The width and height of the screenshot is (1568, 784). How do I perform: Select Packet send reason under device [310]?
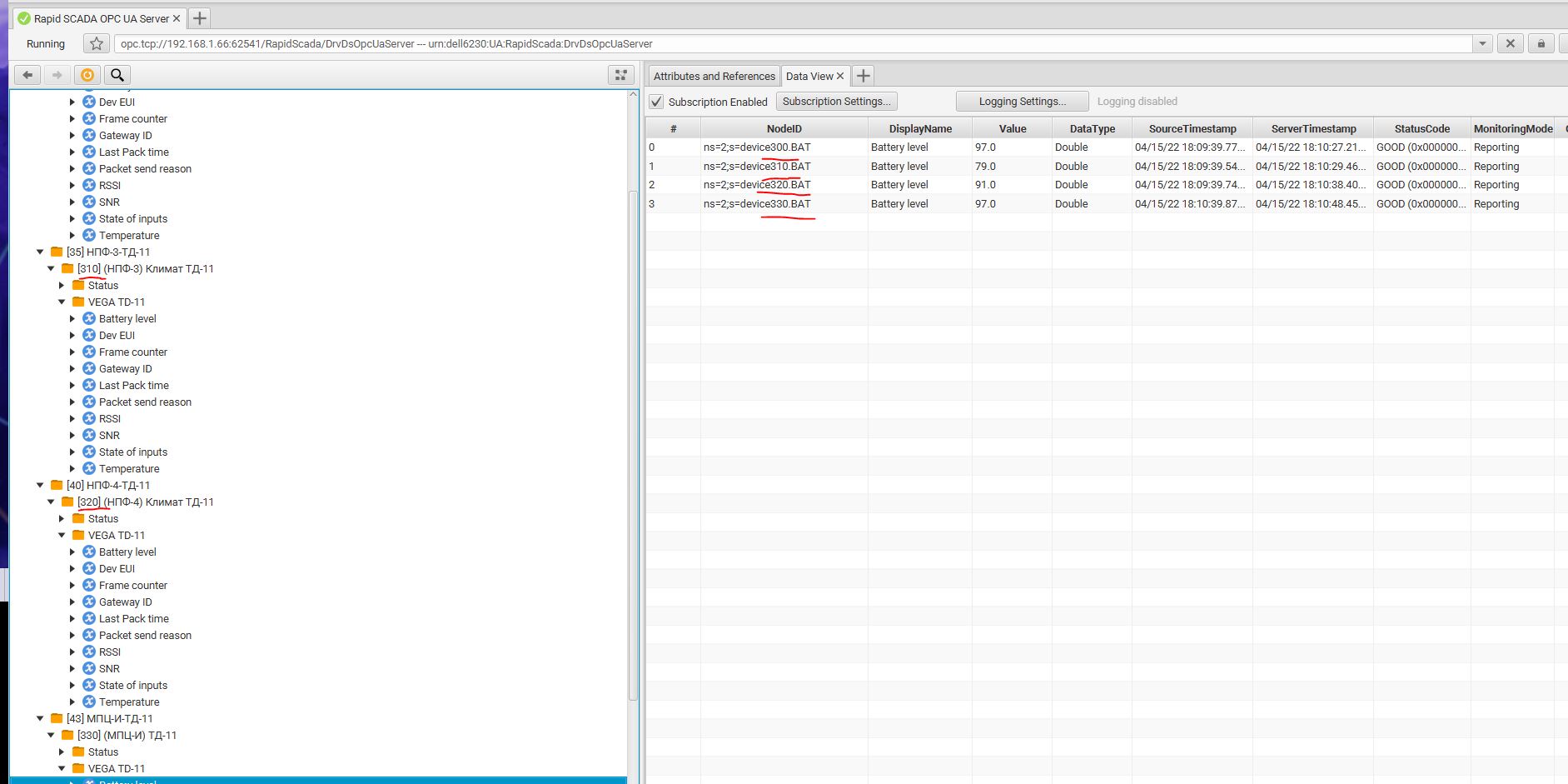(x=145, y=402)
